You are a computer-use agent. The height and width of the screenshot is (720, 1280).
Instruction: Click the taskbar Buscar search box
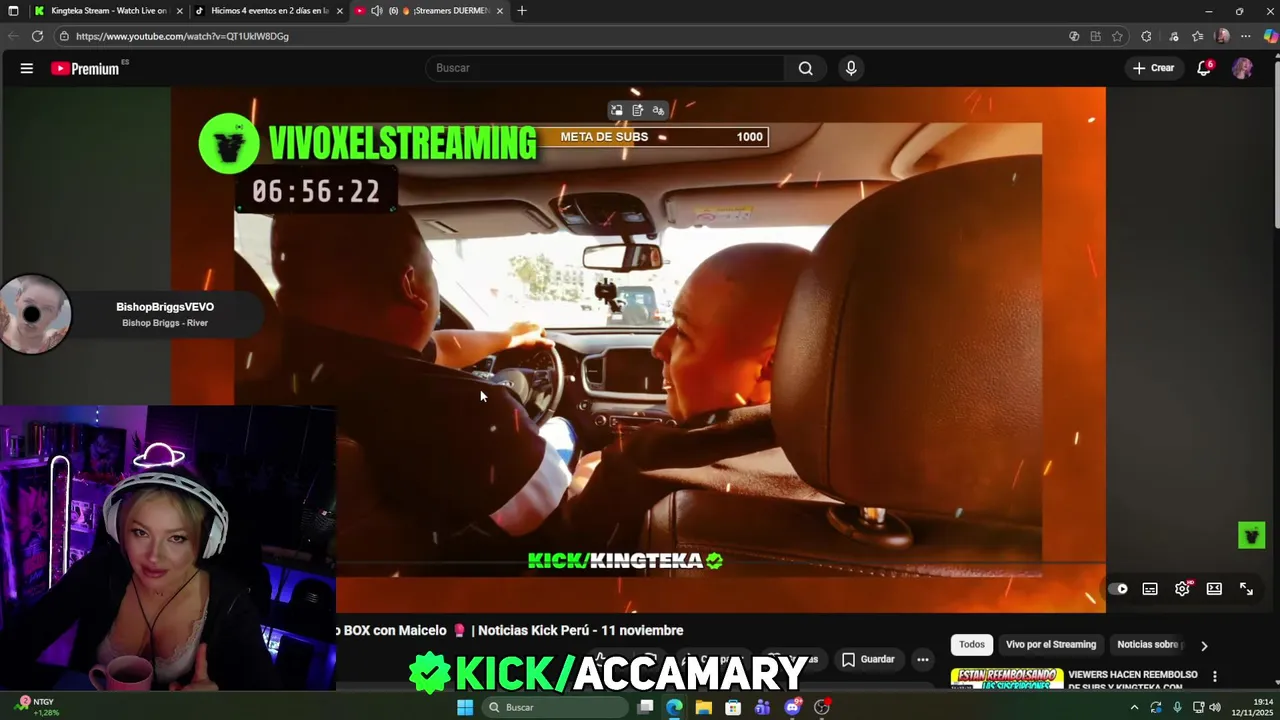click(x=555, y=707)
